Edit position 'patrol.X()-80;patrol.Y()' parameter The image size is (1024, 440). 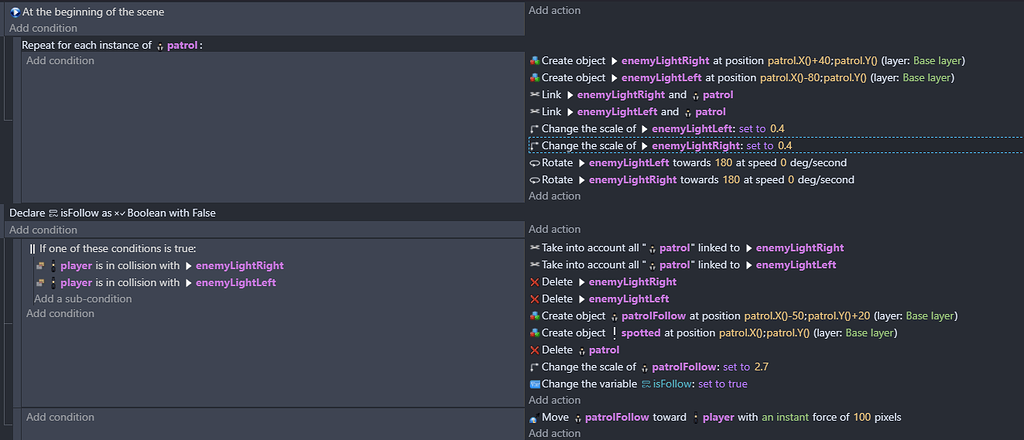813,78
